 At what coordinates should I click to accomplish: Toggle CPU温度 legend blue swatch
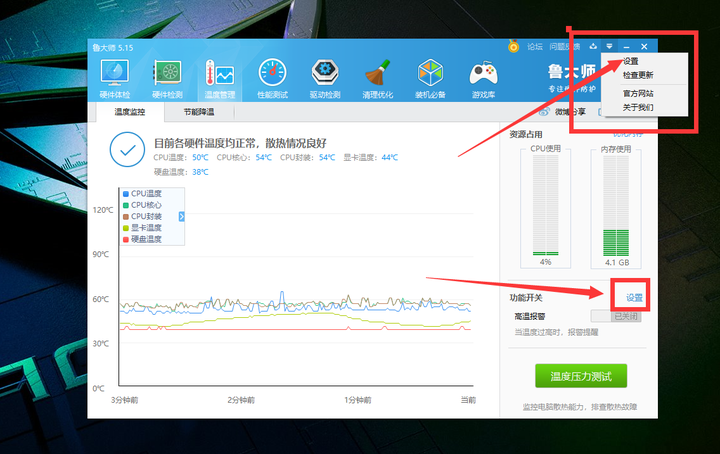pos(126,194)
